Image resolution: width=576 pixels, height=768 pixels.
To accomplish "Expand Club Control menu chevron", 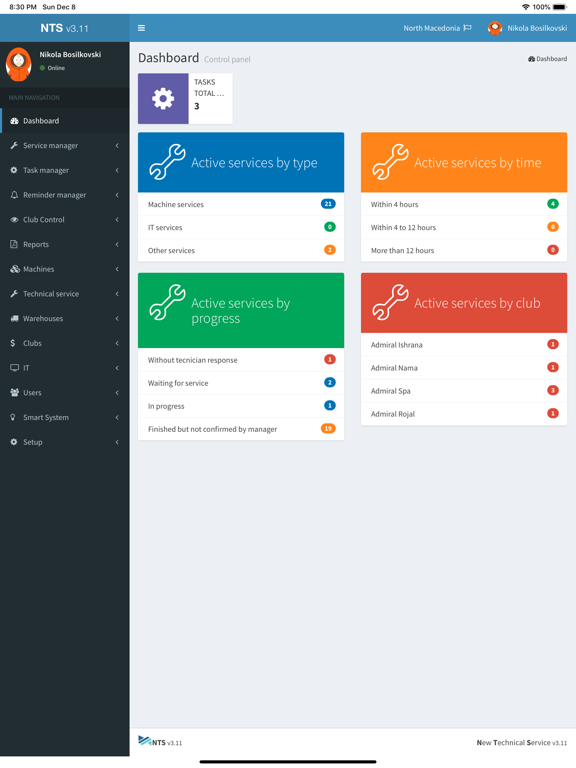I will click(x=117, y=219).
